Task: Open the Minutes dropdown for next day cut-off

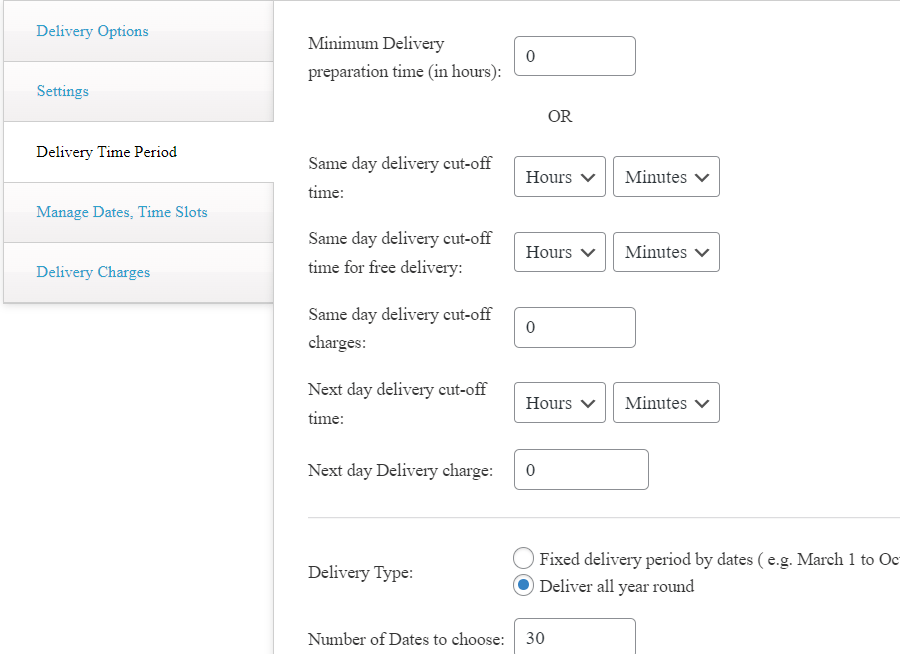Action: pyautogui.click(x=666, y=402)
